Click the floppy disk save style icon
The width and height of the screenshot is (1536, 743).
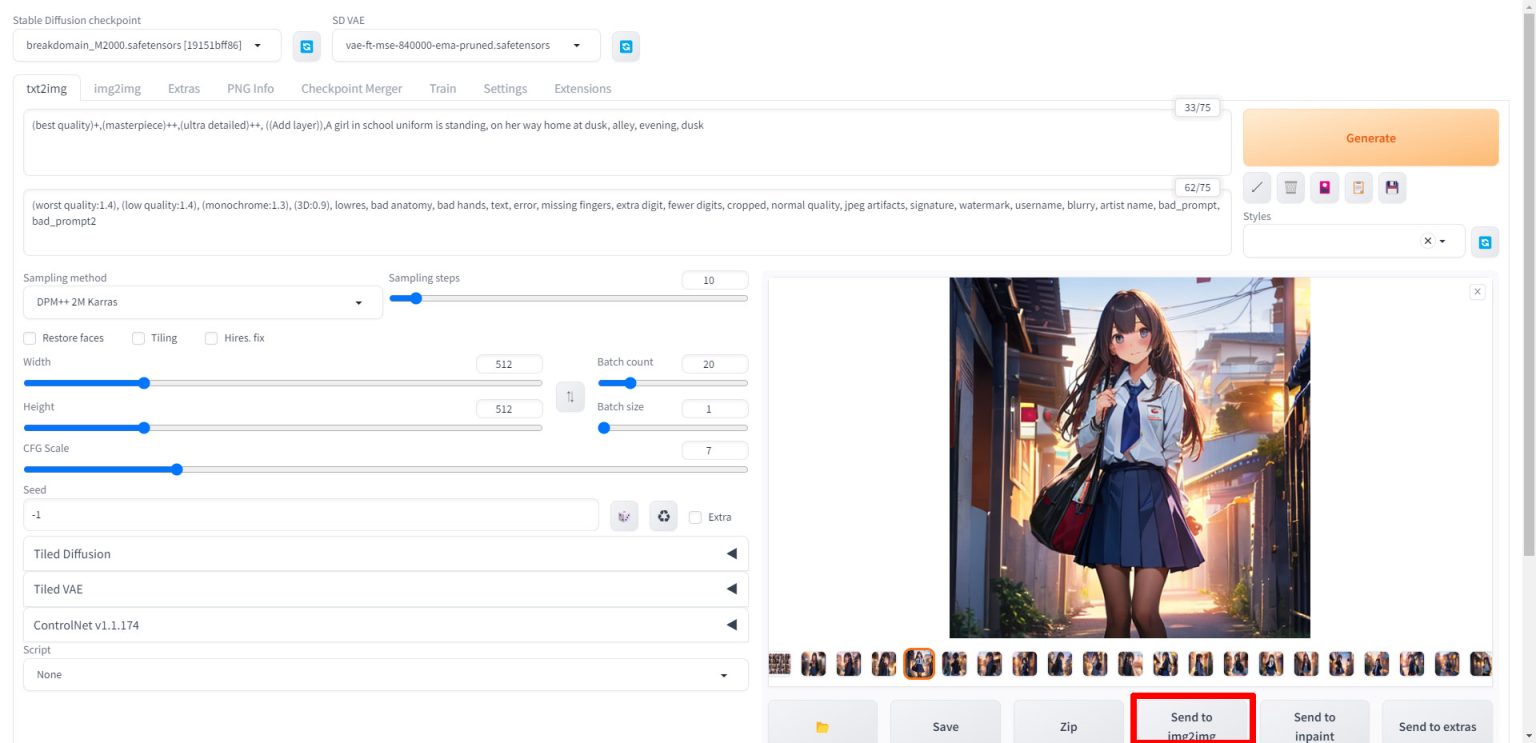click(x=1391, y=187)
